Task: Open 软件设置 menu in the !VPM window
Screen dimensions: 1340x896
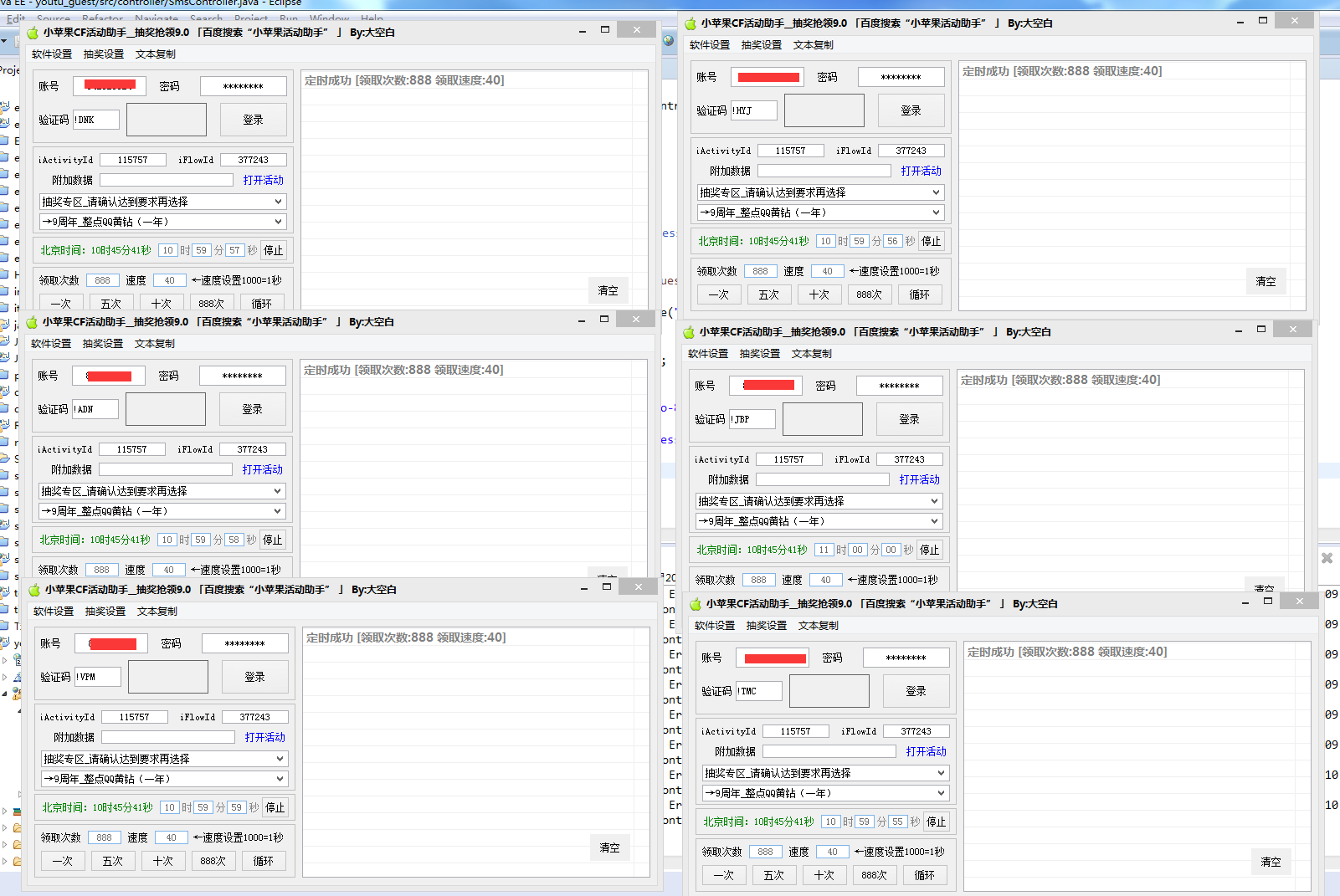Action: pos(54,612)
